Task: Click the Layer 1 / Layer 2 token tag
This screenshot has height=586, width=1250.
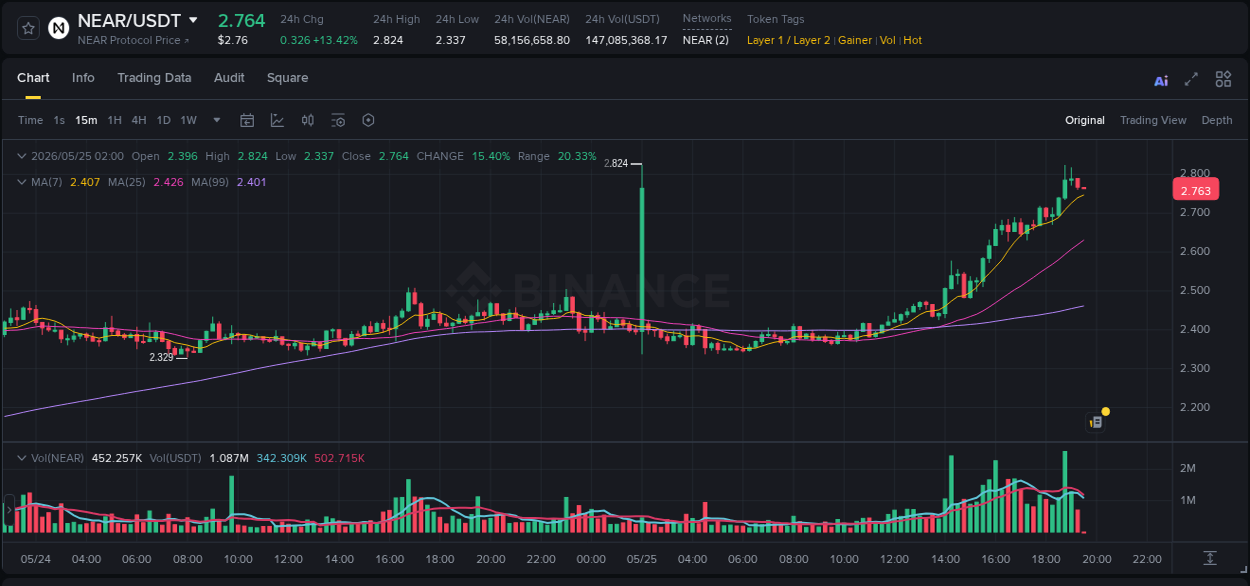Action: [788, 40]
